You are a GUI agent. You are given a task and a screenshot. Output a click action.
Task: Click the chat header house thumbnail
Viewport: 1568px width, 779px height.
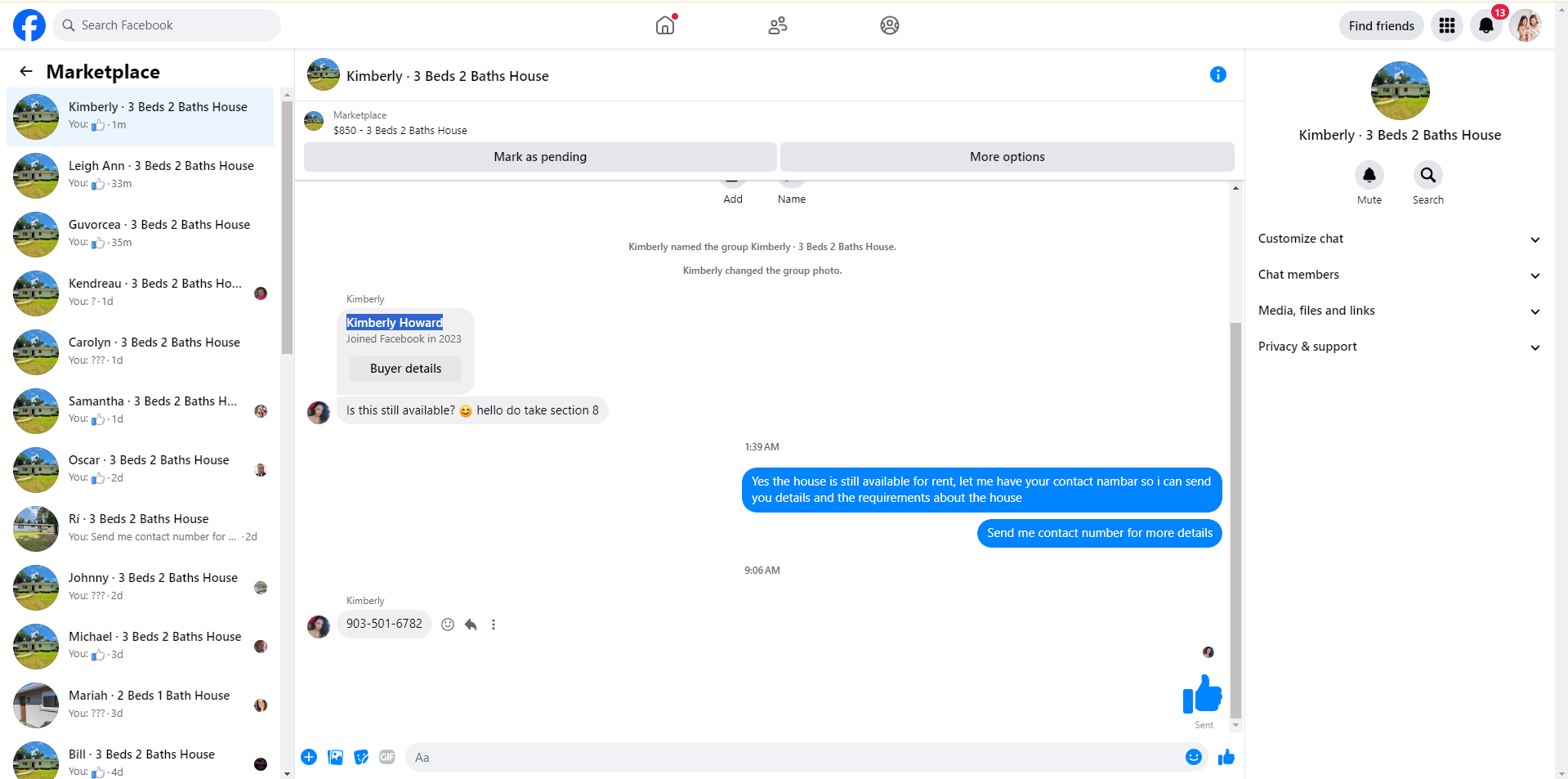324,74
